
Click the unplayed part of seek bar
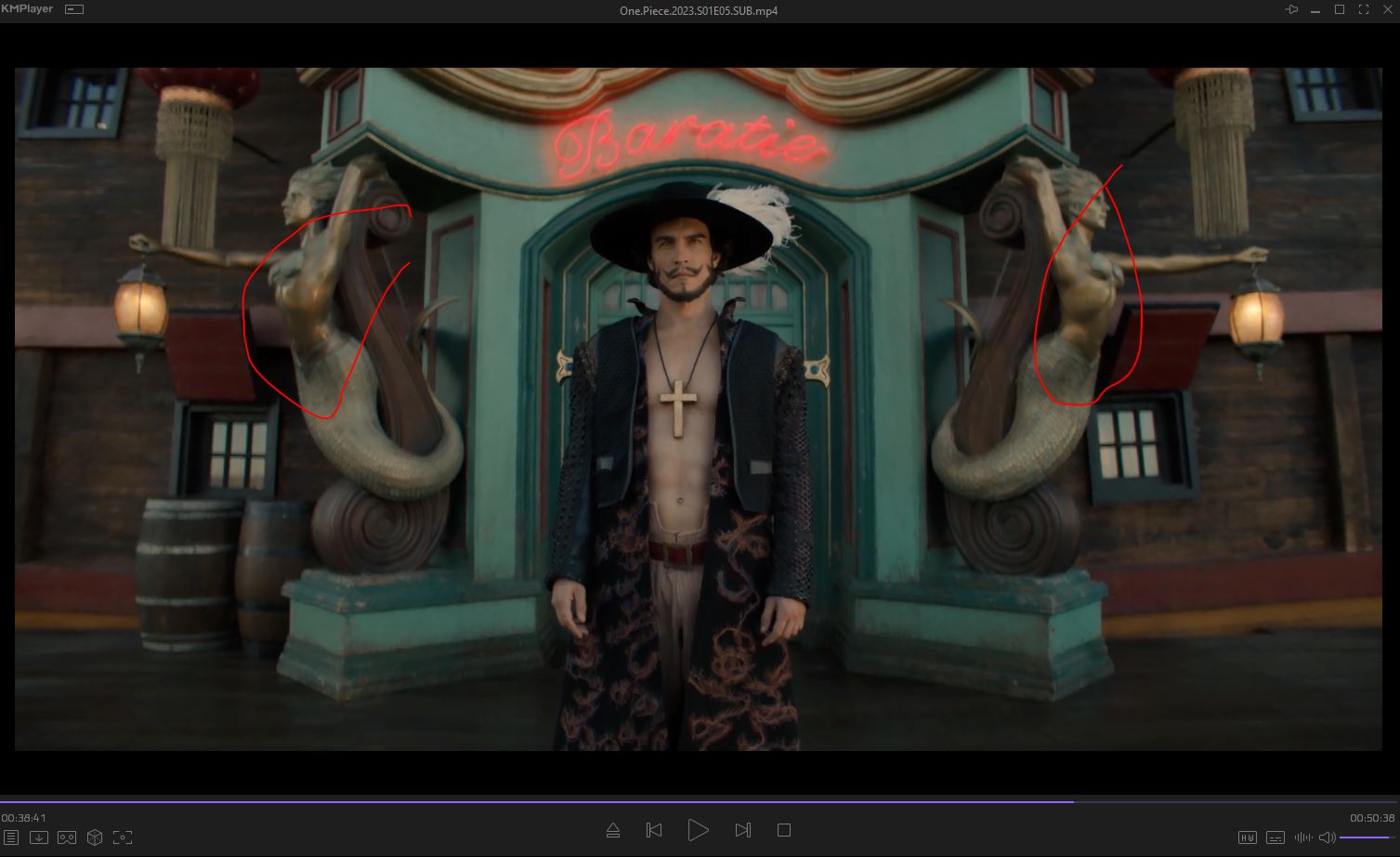pyautogui.click(x=1236, y=801)
